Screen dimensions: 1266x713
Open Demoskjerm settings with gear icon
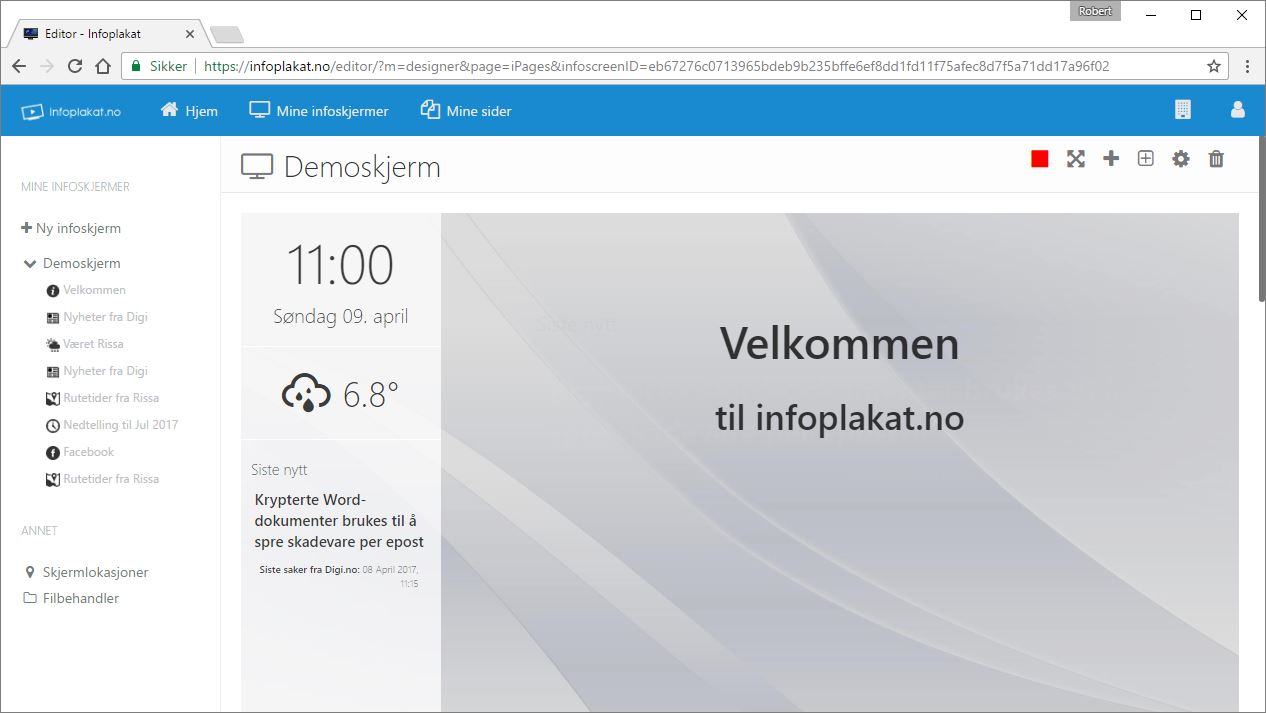[1181, 159]
